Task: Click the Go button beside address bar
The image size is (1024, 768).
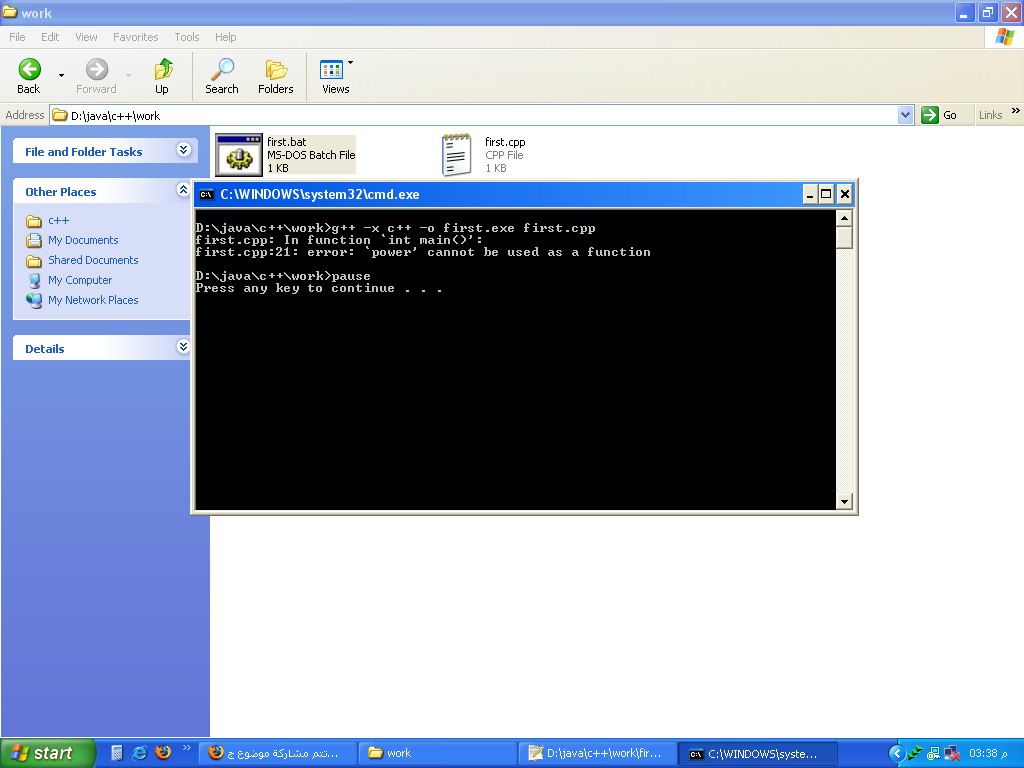Action: pos(939,115)
